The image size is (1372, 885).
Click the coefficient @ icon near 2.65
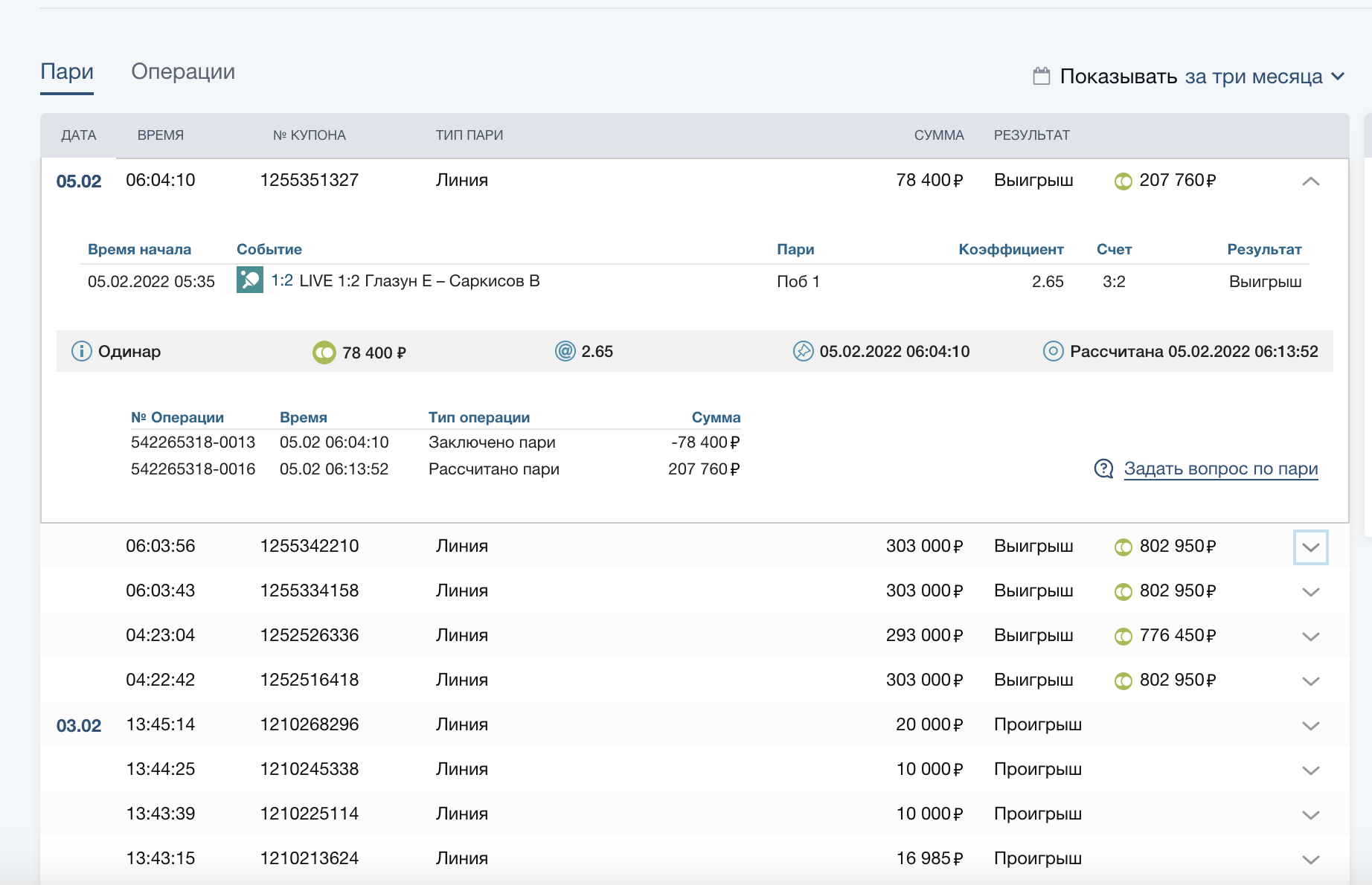point(565,351)
